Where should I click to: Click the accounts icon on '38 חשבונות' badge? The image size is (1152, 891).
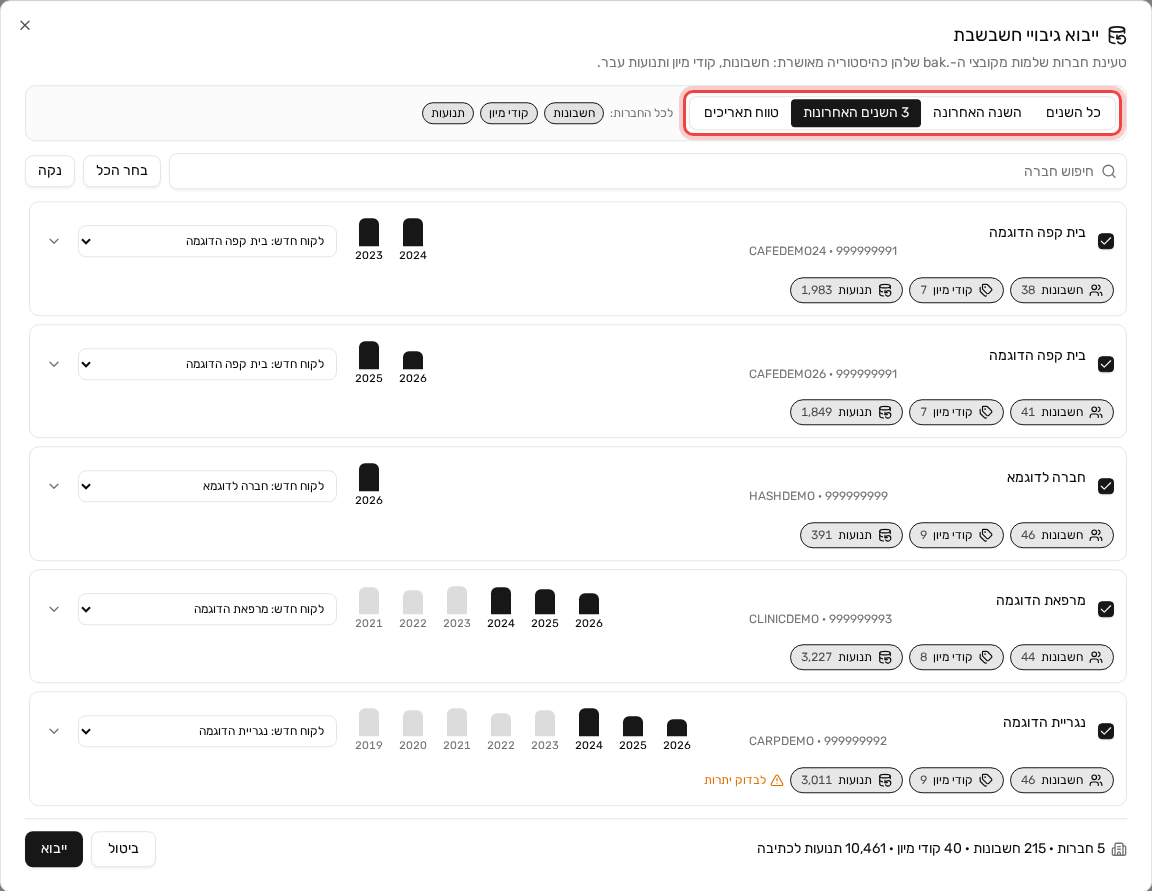point(1096,290)
